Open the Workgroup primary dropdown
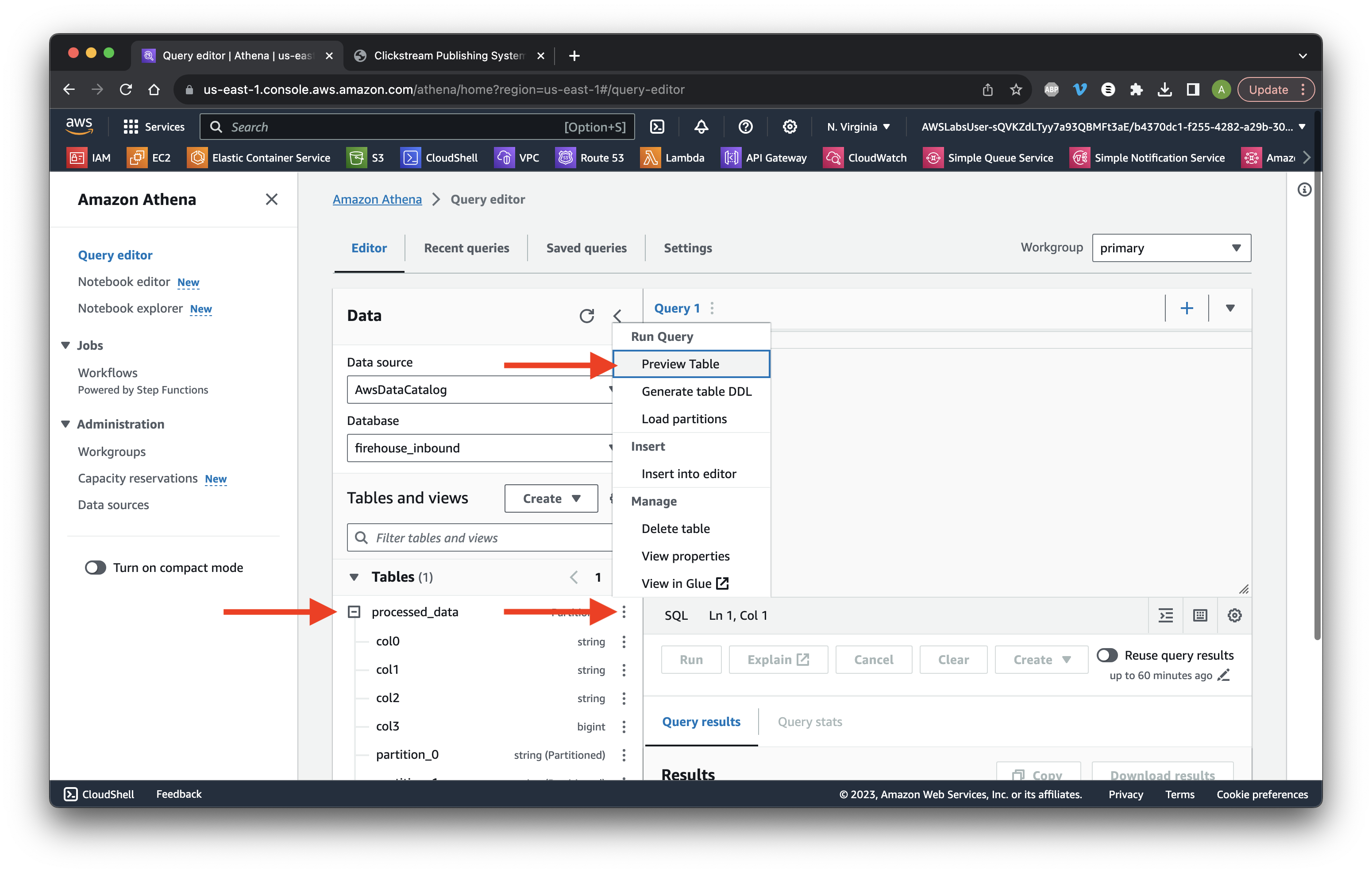The image size is (1372, 873). (1172, 248)
